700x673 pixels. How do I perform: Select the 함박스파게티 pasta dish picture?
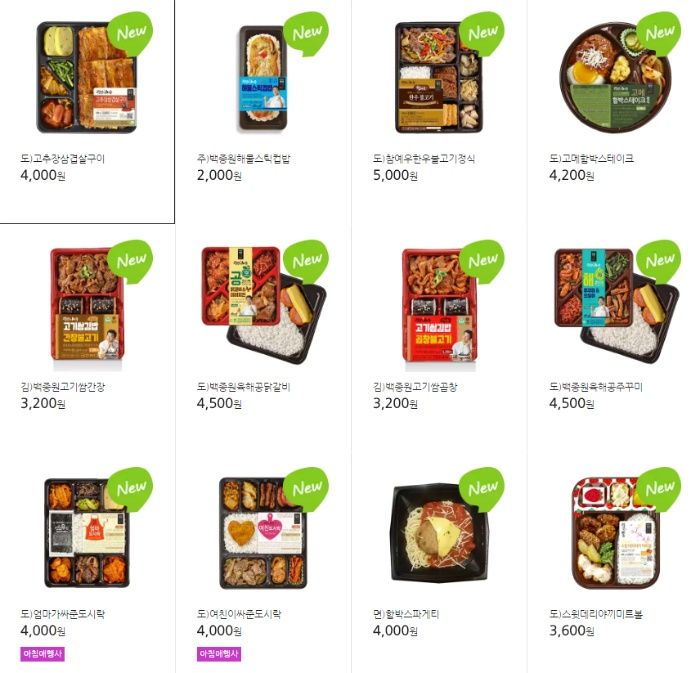440,533
